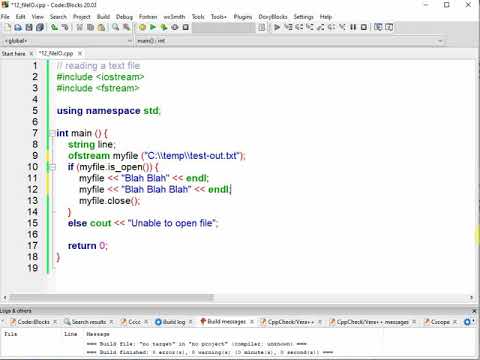This screenshot has height=360, width=480.
Task: Switch to the Start here tab
Action: point(14,53)
